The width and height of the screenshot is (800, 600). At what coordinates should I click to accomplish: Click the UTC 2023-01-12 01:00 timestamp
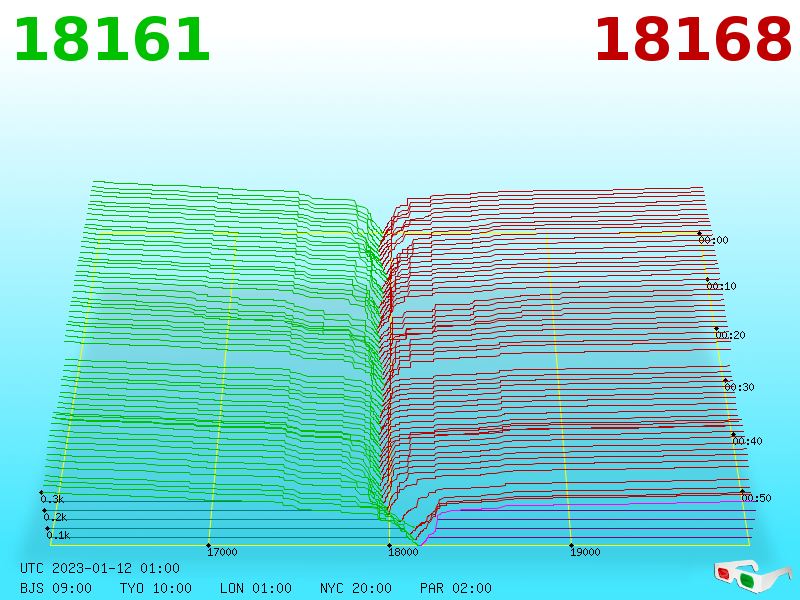point(100,568)
